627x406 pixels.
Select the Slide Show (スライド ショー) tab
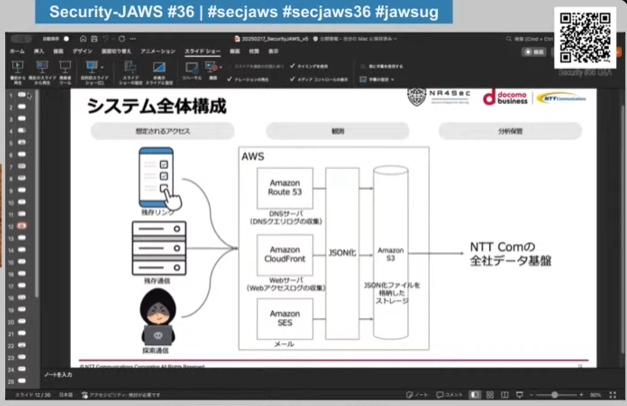[x=202, y=51]
